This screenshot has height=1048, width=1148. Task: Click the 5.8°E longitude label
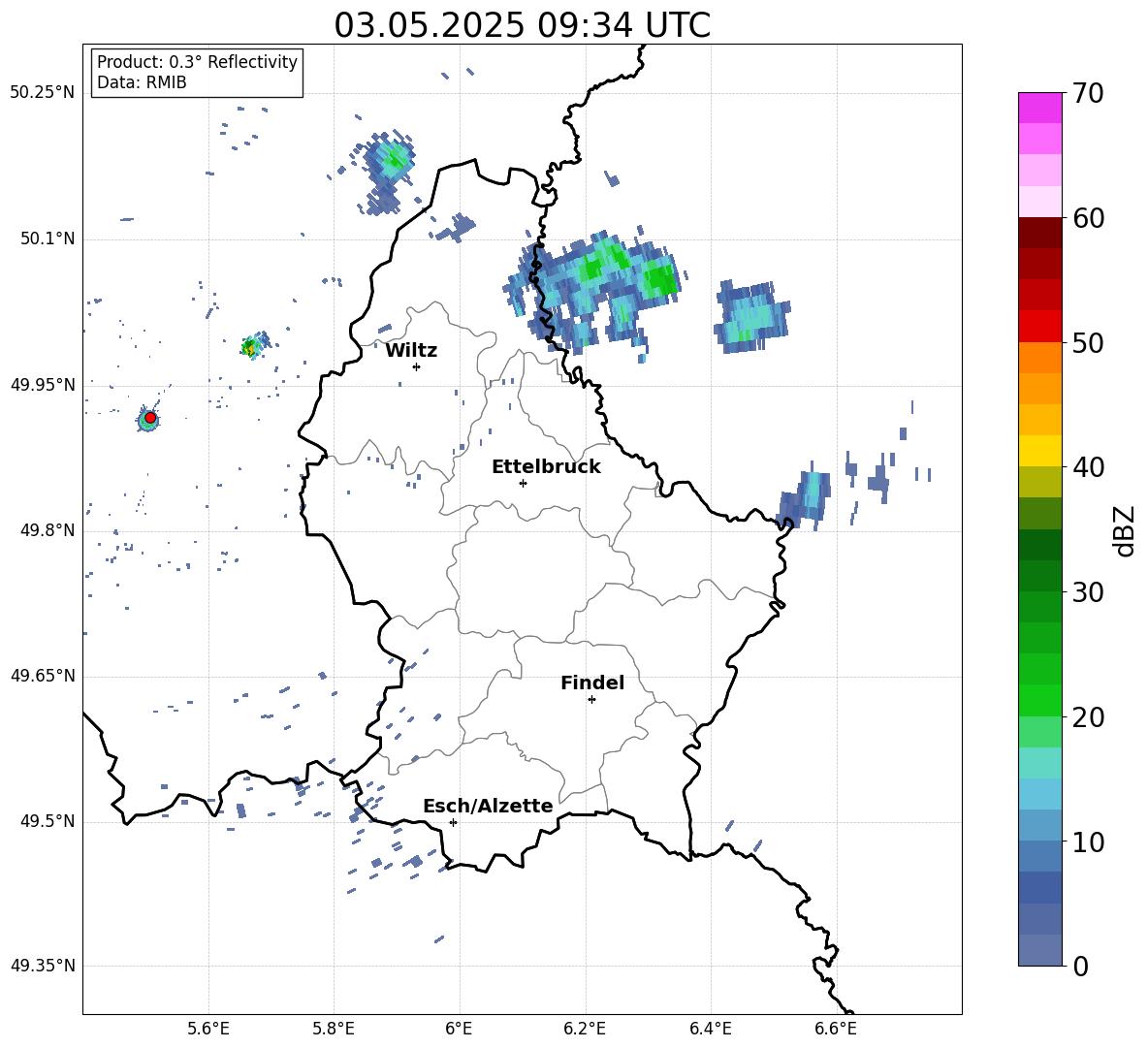tap(334, 1029)
